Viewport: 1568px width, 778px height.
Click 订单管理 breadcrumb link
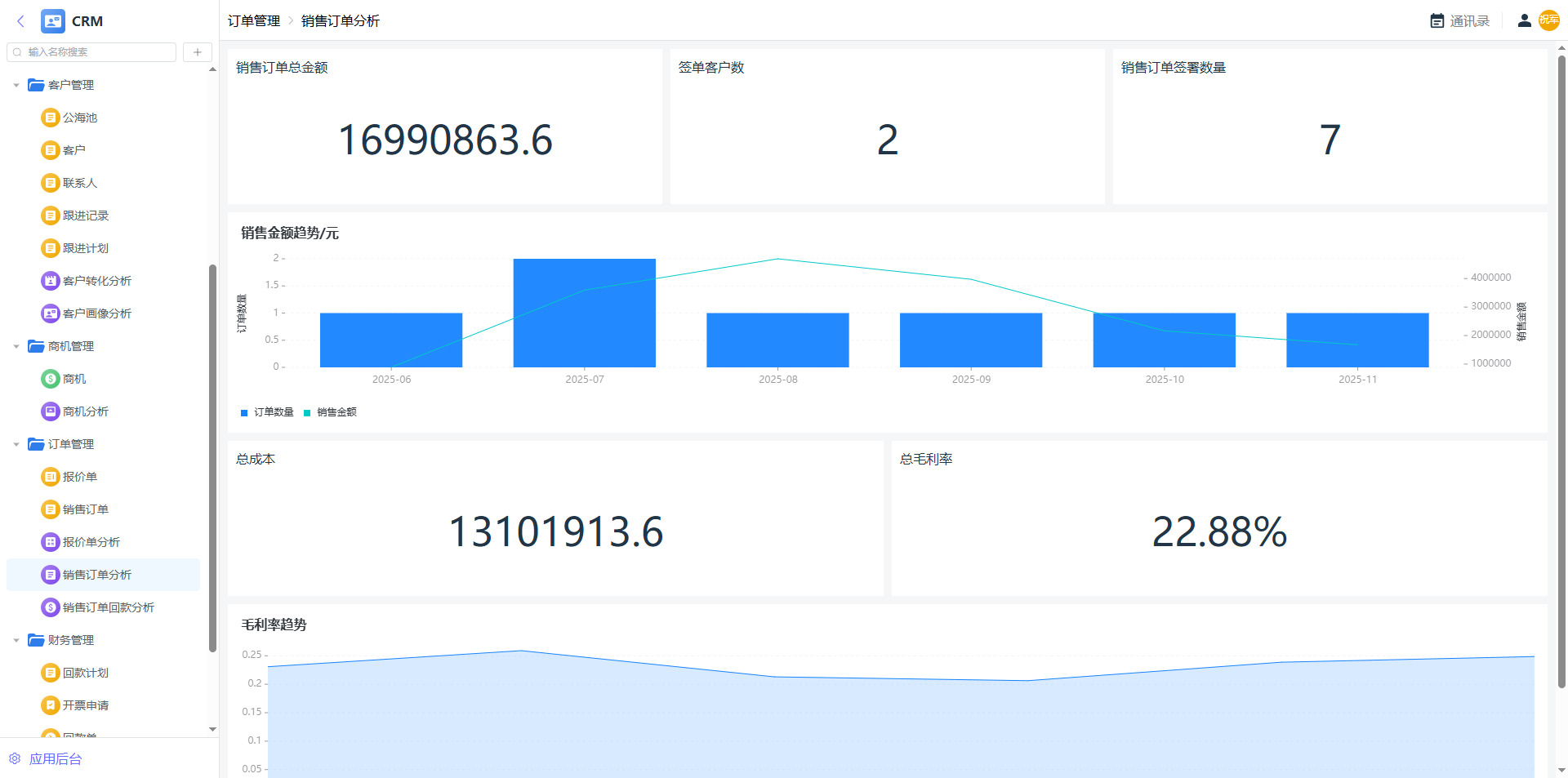tap(253, 21)
